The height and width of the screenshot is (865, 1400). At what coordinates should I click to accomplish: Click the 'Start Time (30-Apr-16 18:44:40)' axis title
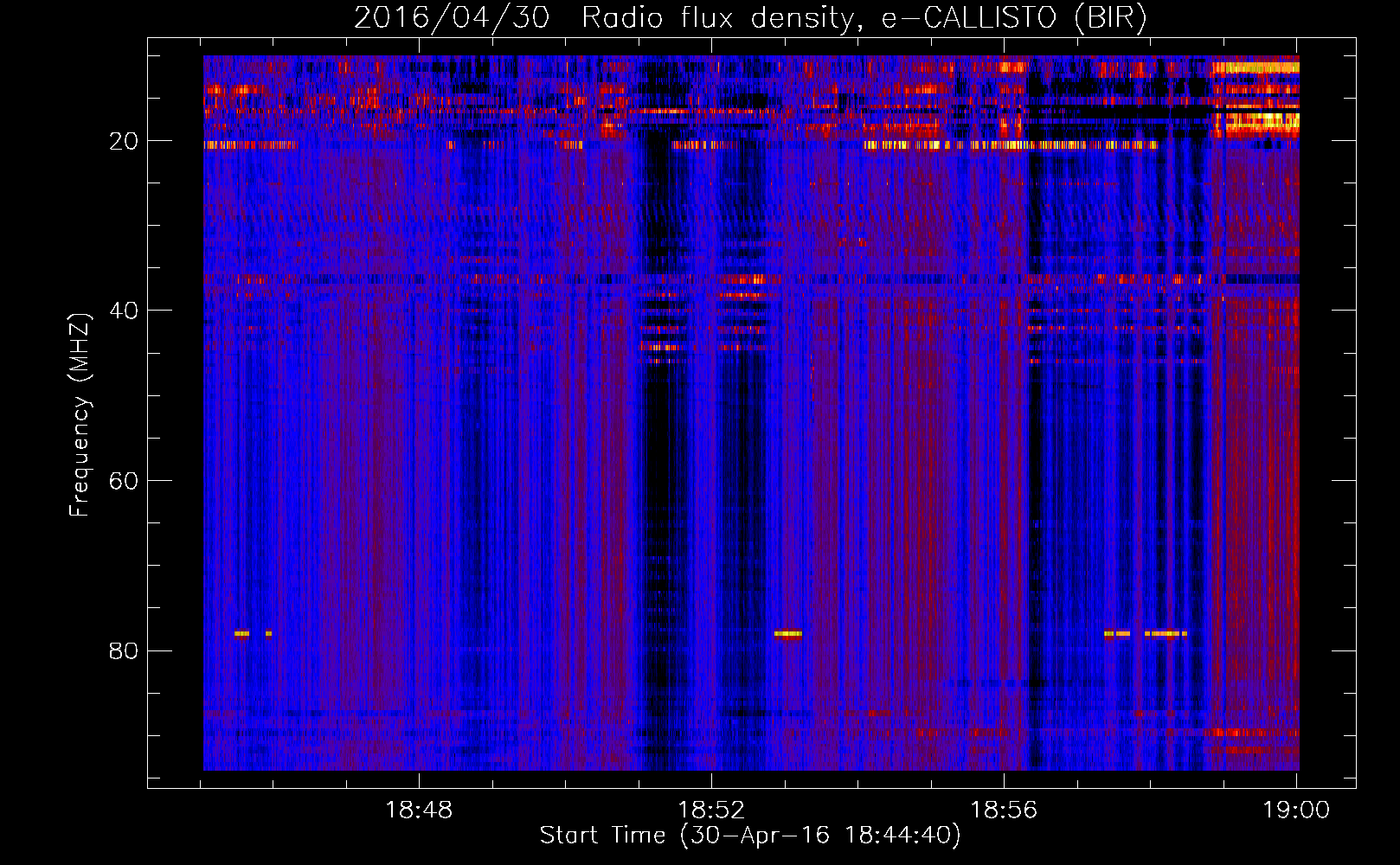tap(750, 836)
